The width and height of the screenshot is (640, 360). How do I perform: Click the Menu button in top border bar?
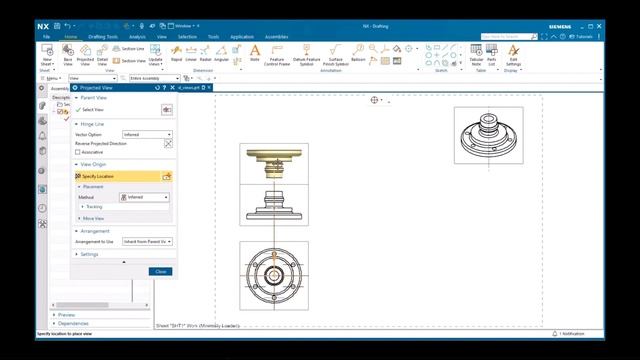51,78
